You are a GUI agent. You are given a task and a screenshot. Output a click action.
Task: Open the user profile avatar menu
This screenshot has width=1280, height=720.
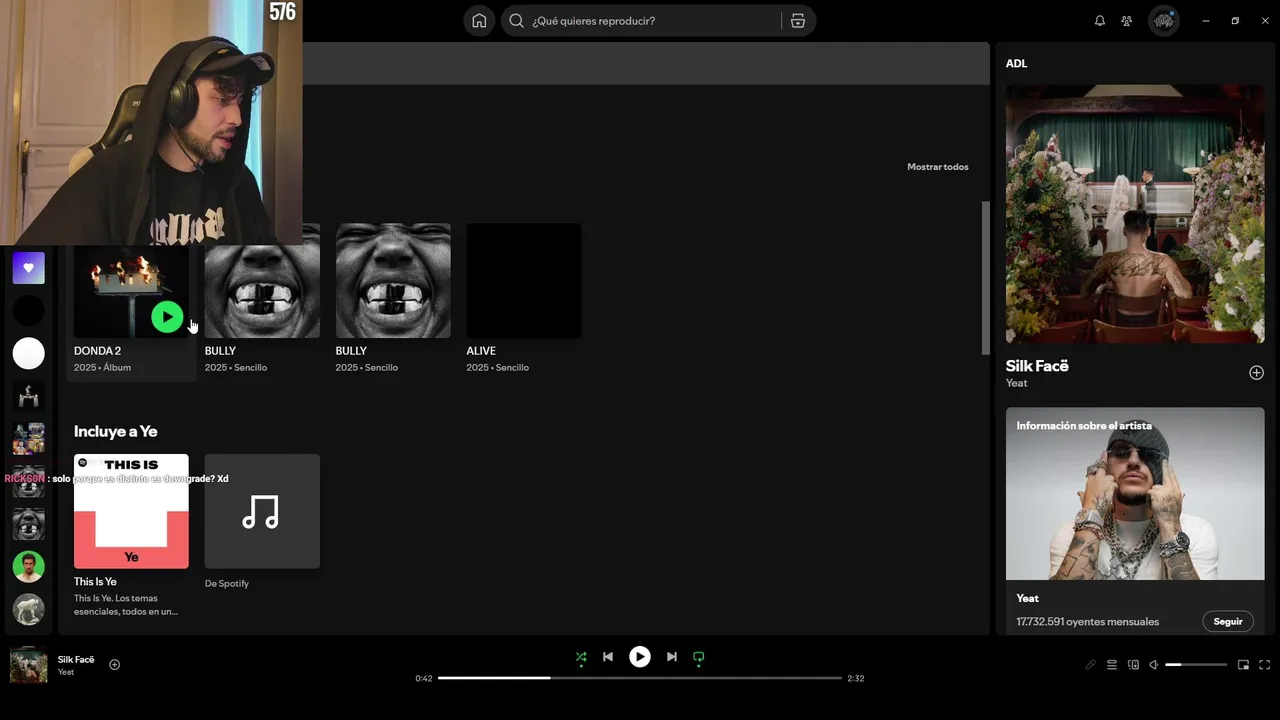pyautogui.click(x=1163, y=21)
